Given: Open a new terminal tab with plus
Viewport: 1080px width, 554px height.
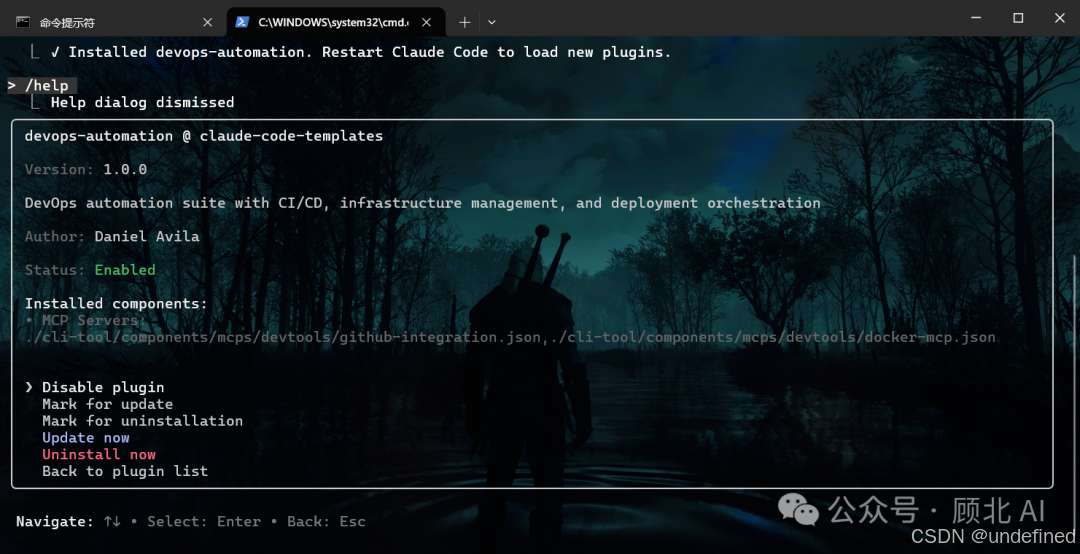Looking at the screenshot, I should pos(465,22).
